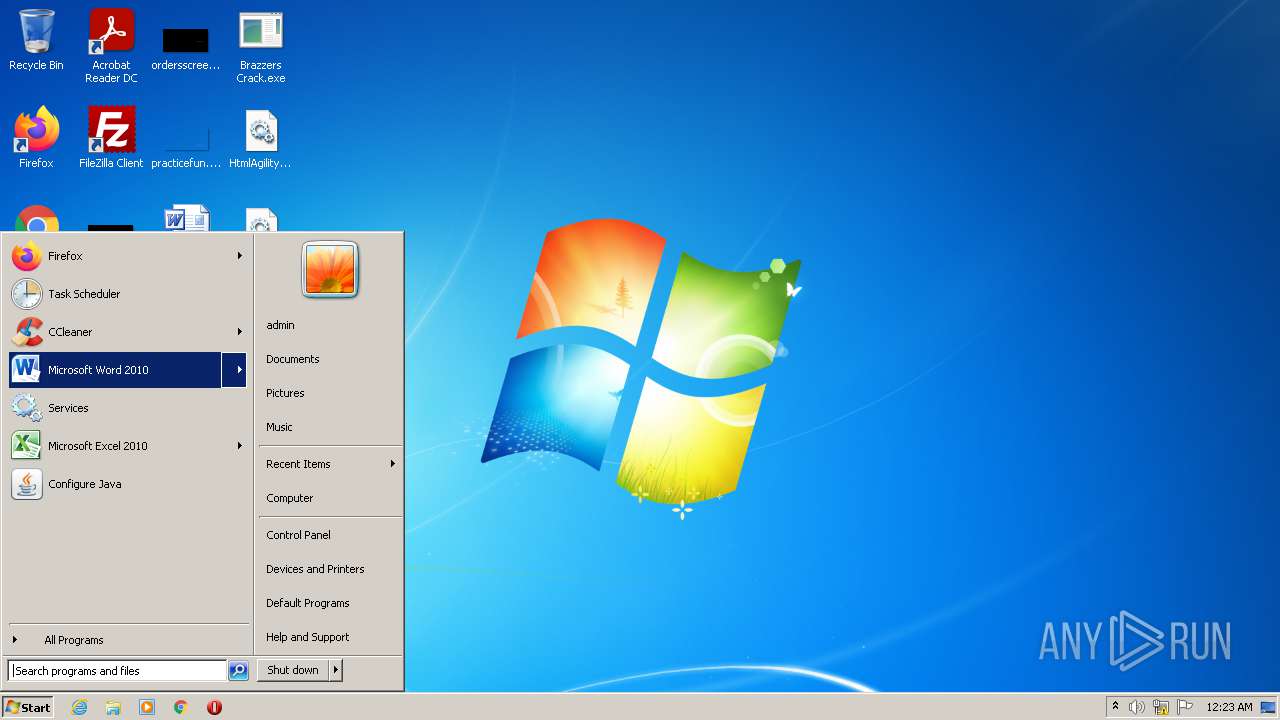Open Internet Explorer from taskbar

(x=79, y=707)
